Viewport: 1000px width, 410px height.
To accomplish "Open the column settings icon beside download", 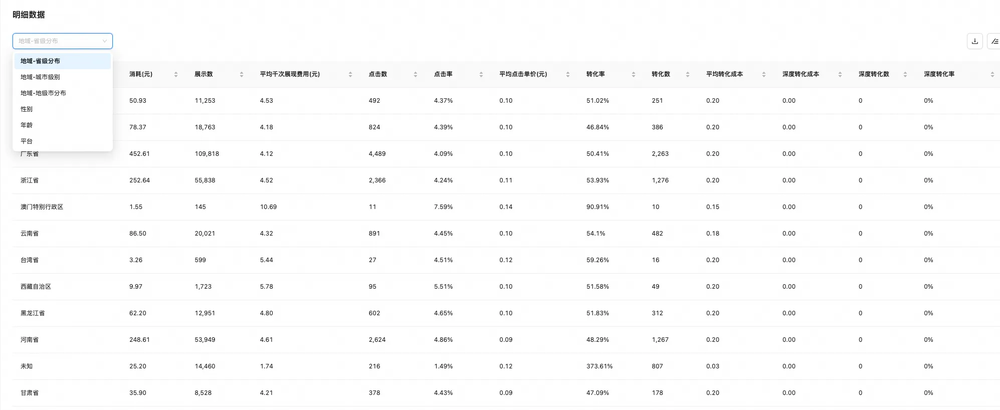I will pos(994,41).
